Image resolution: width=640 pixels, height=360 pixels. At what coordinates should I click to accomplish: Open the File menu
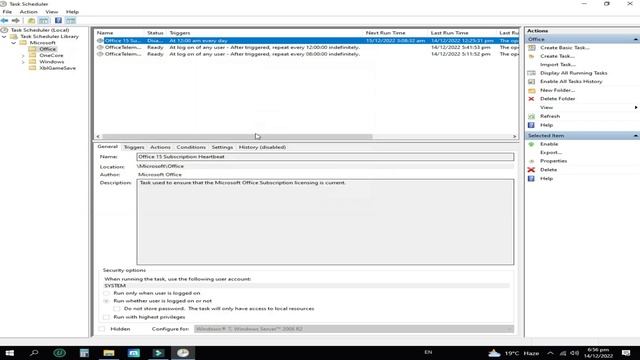(7, 12)
